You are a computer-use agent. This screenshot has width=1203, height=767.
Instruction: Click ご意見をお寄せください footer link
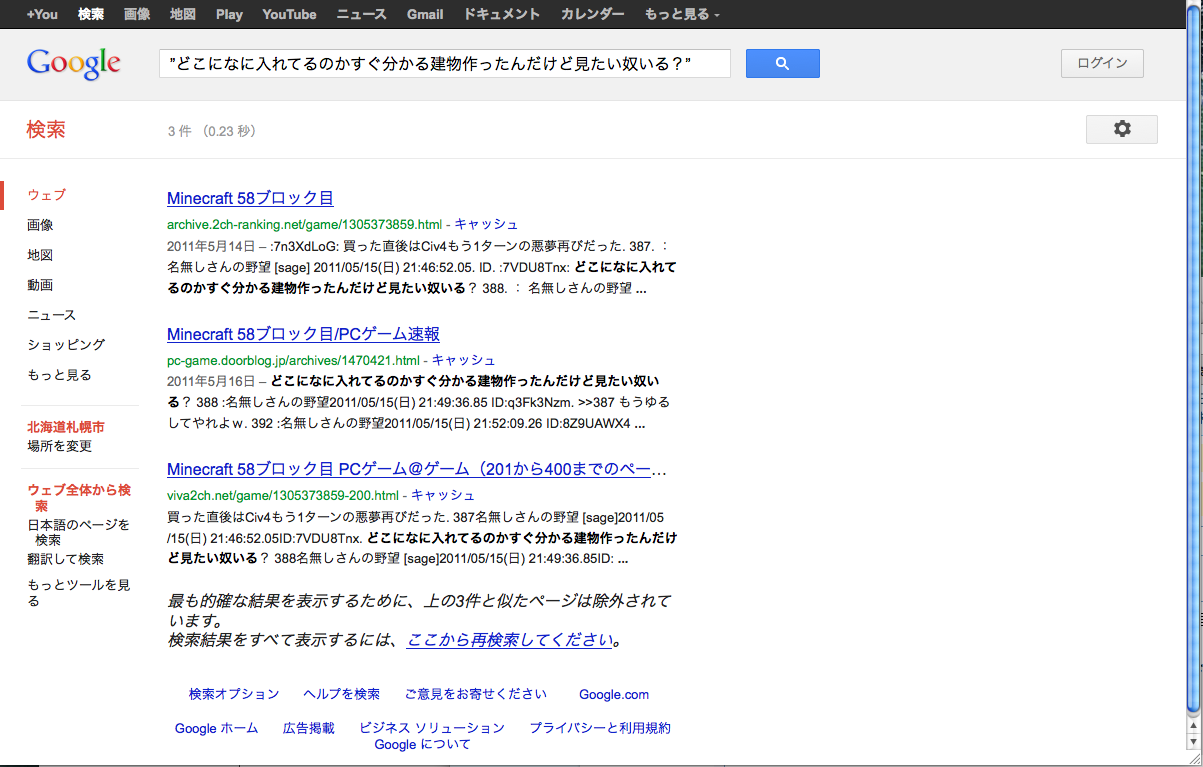click(476, 694)
